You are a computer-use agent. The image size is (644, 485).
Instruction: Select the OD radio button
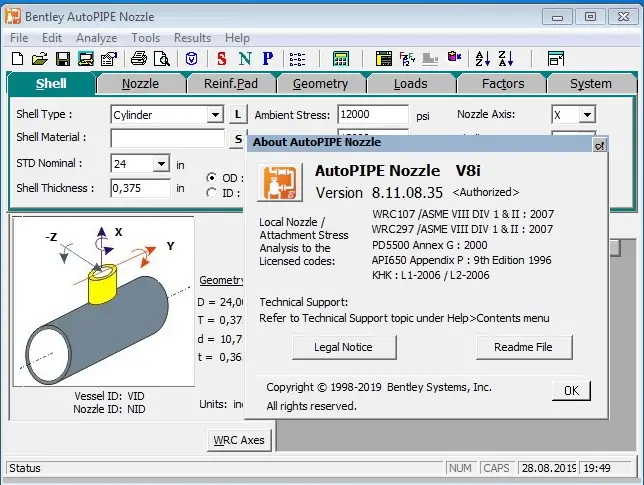pos(212,177)
